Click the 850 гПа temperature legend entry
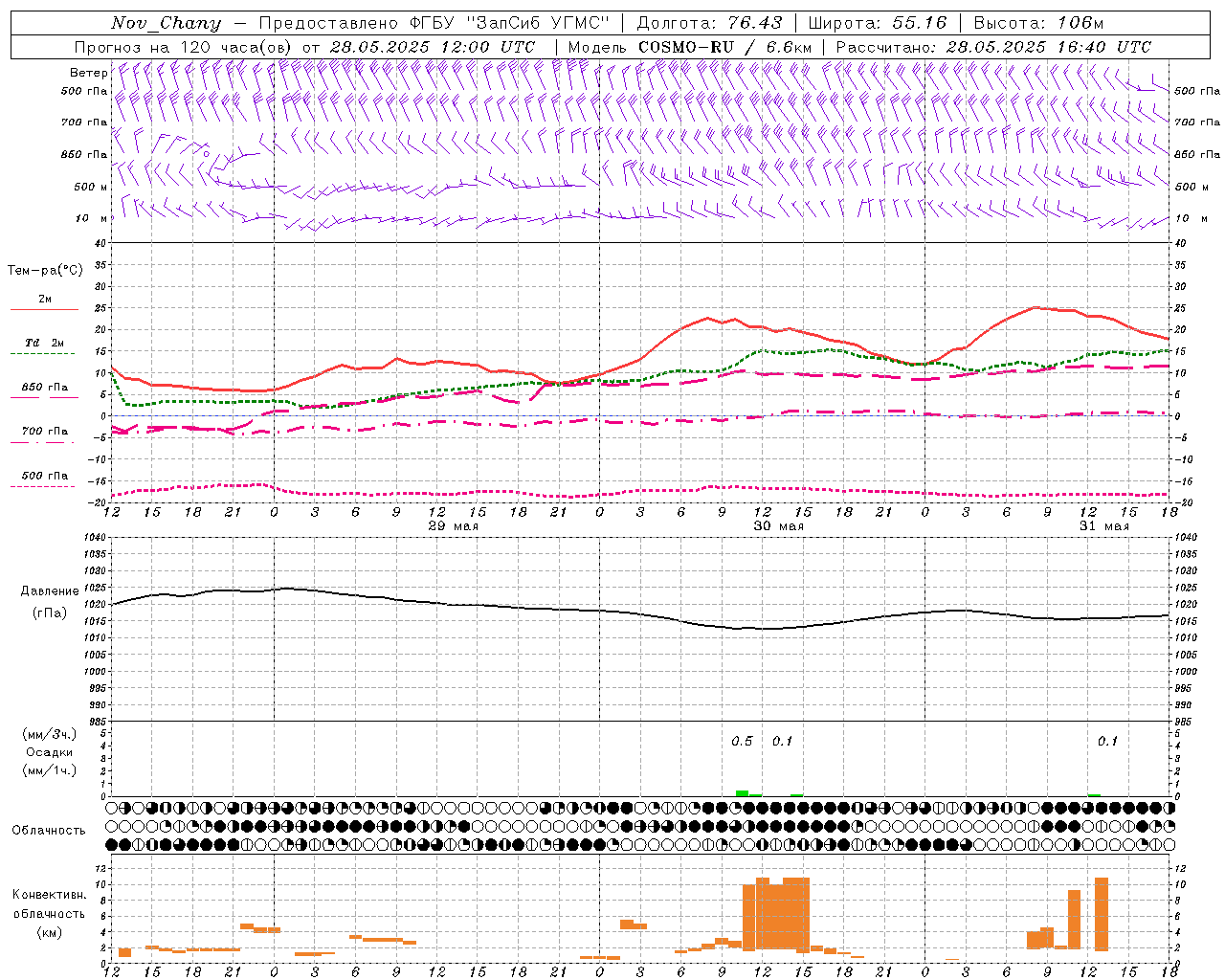This screenshot has height=980, width=1225. [x=44, y=388]
